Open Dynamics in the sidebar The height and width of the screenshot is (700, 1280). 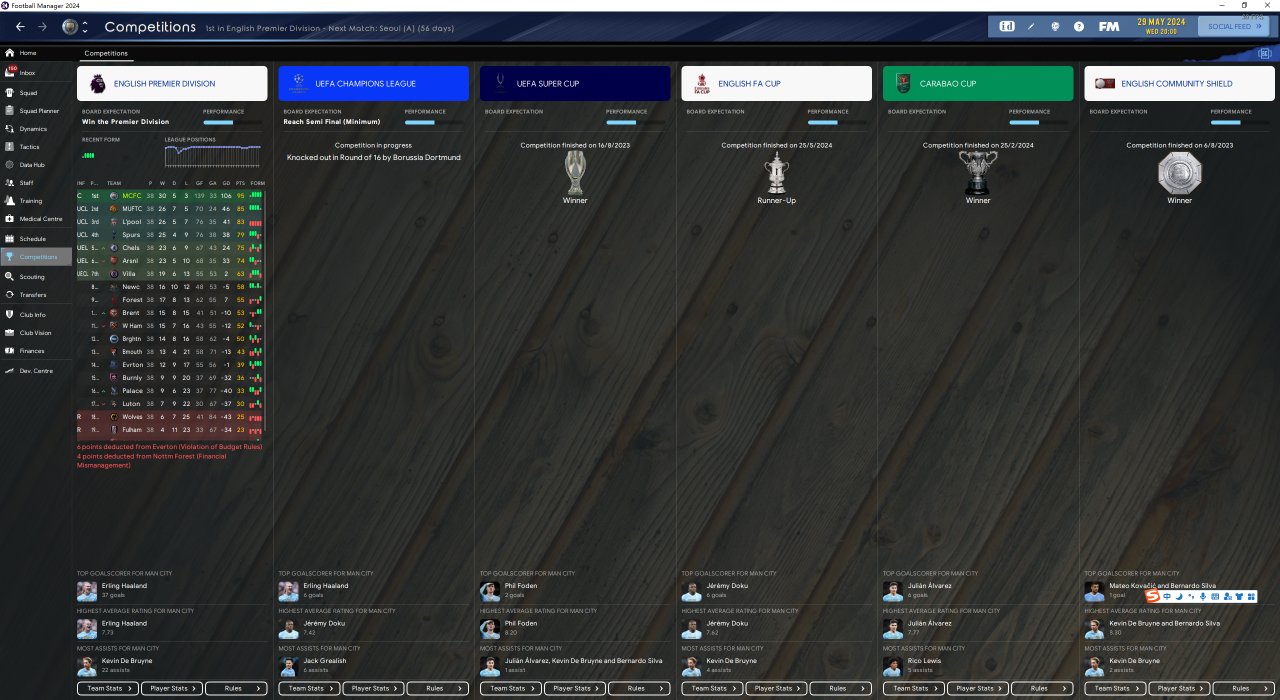pyautogui.click(x=36, y=129)
